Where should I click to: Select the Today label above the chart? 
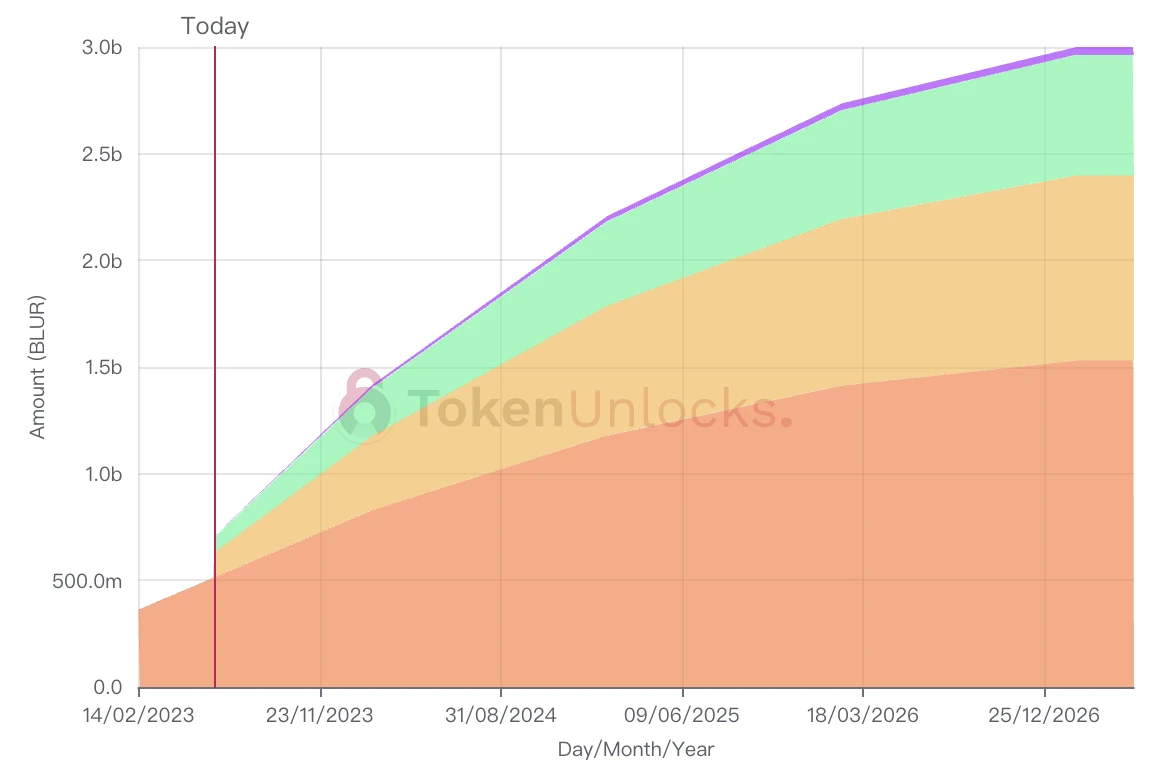215,26
